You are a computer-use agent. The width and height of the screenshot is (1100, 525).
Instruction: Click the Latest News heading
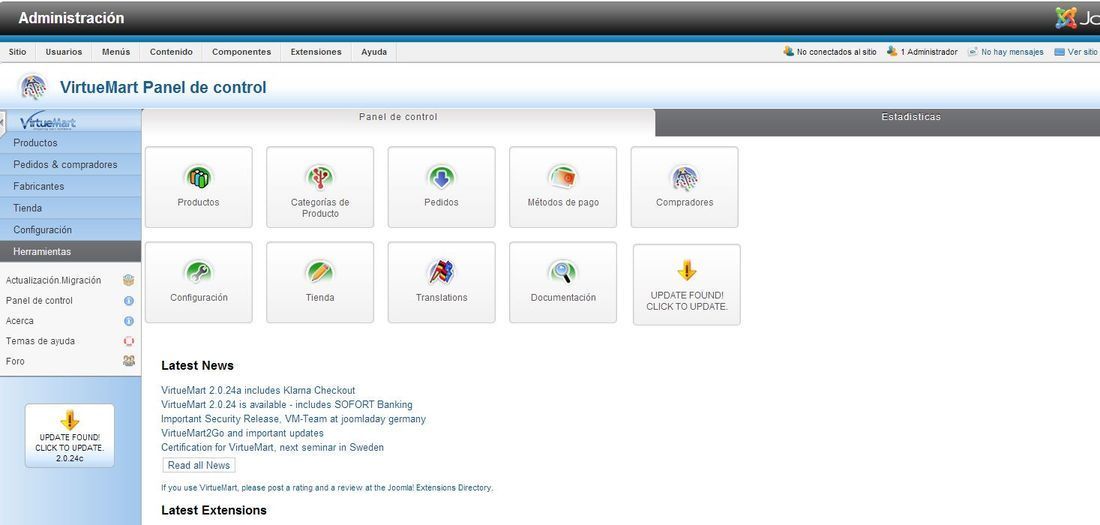[x=197, y=366]
